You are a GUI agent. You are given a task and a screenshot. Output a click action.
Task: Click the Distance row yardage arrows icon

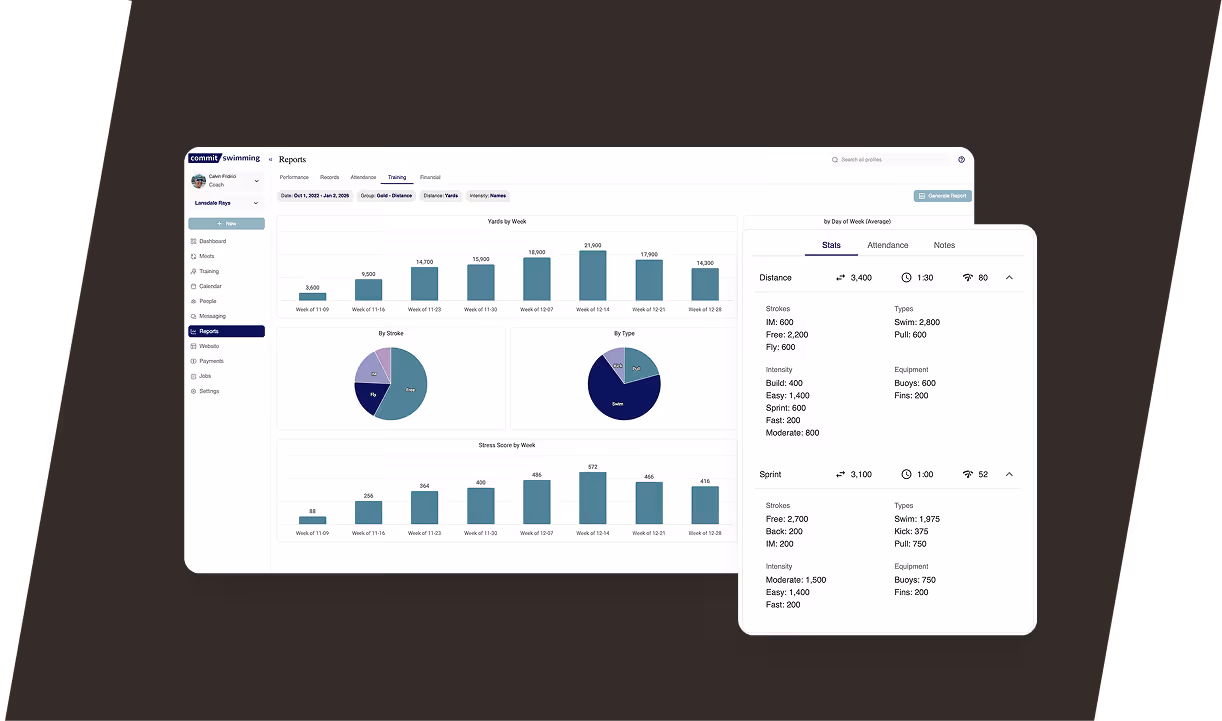click(840, 277)
